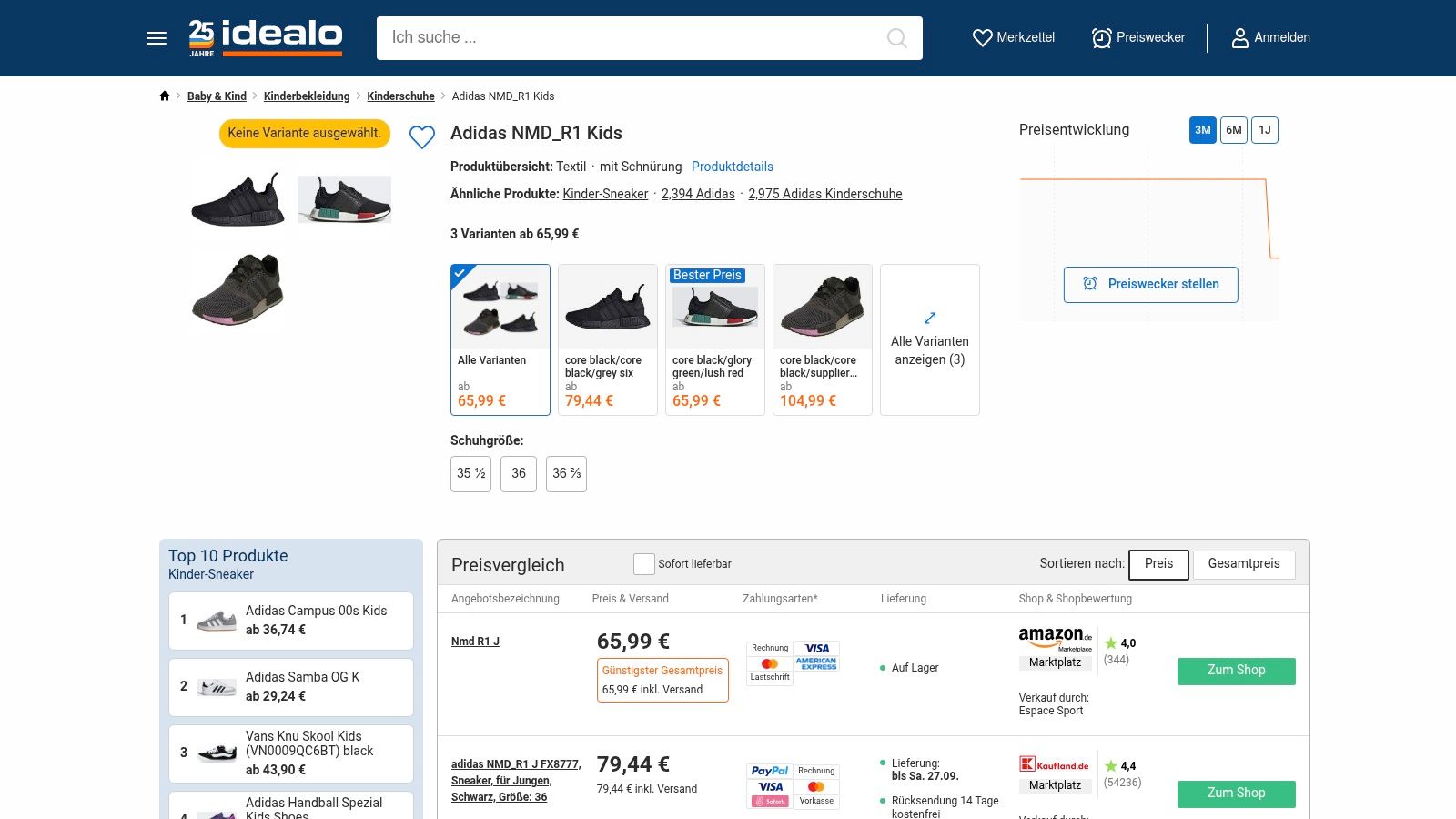Open Amazon offer via Zum Shop button
The width and height of the screenshot is (1456, 819).
click(1236, 671)
